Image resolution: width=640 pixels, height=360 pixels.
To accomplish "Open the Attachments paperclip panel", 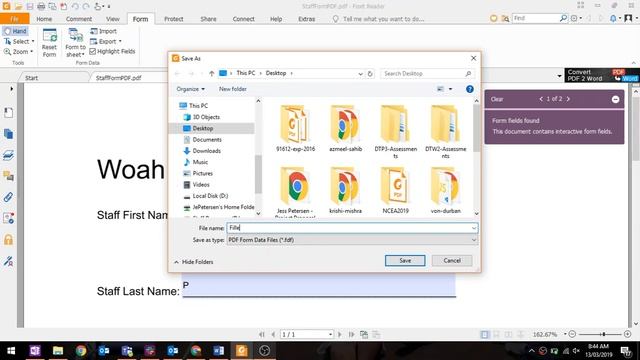I will [x=8, y=198].
